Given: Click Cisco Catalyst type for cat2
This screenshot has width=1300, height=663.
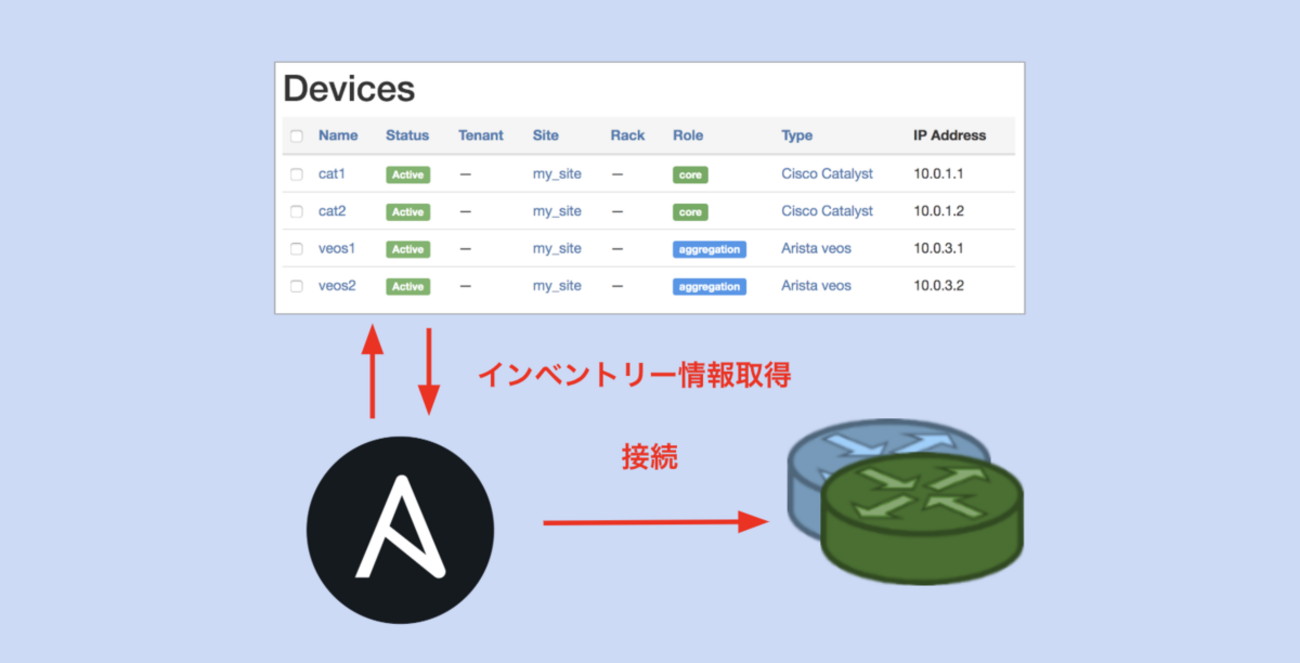Looking at the screenshot, I should tap(827, 211).
